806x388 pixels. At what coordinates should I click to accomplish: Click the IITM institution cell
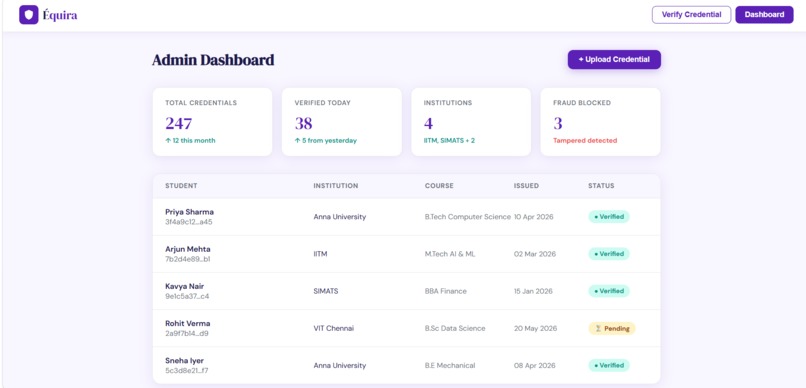coord(320,254)
